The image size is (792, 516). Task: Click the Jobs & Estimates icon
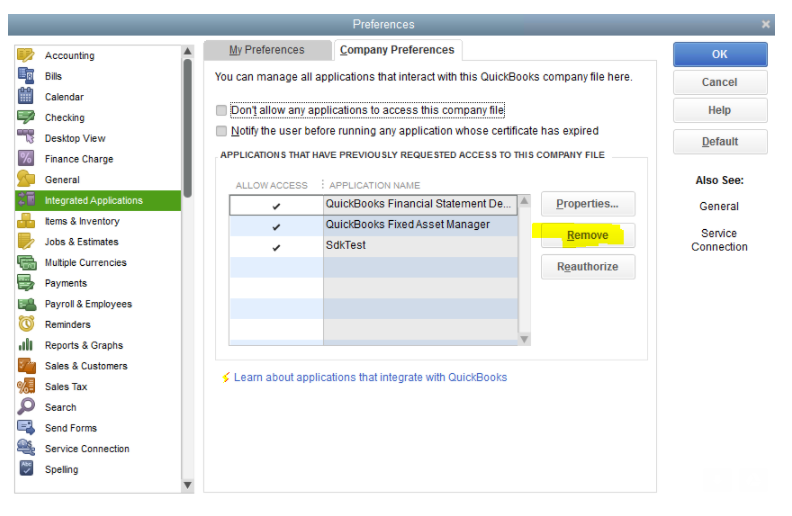pos(26,241)
